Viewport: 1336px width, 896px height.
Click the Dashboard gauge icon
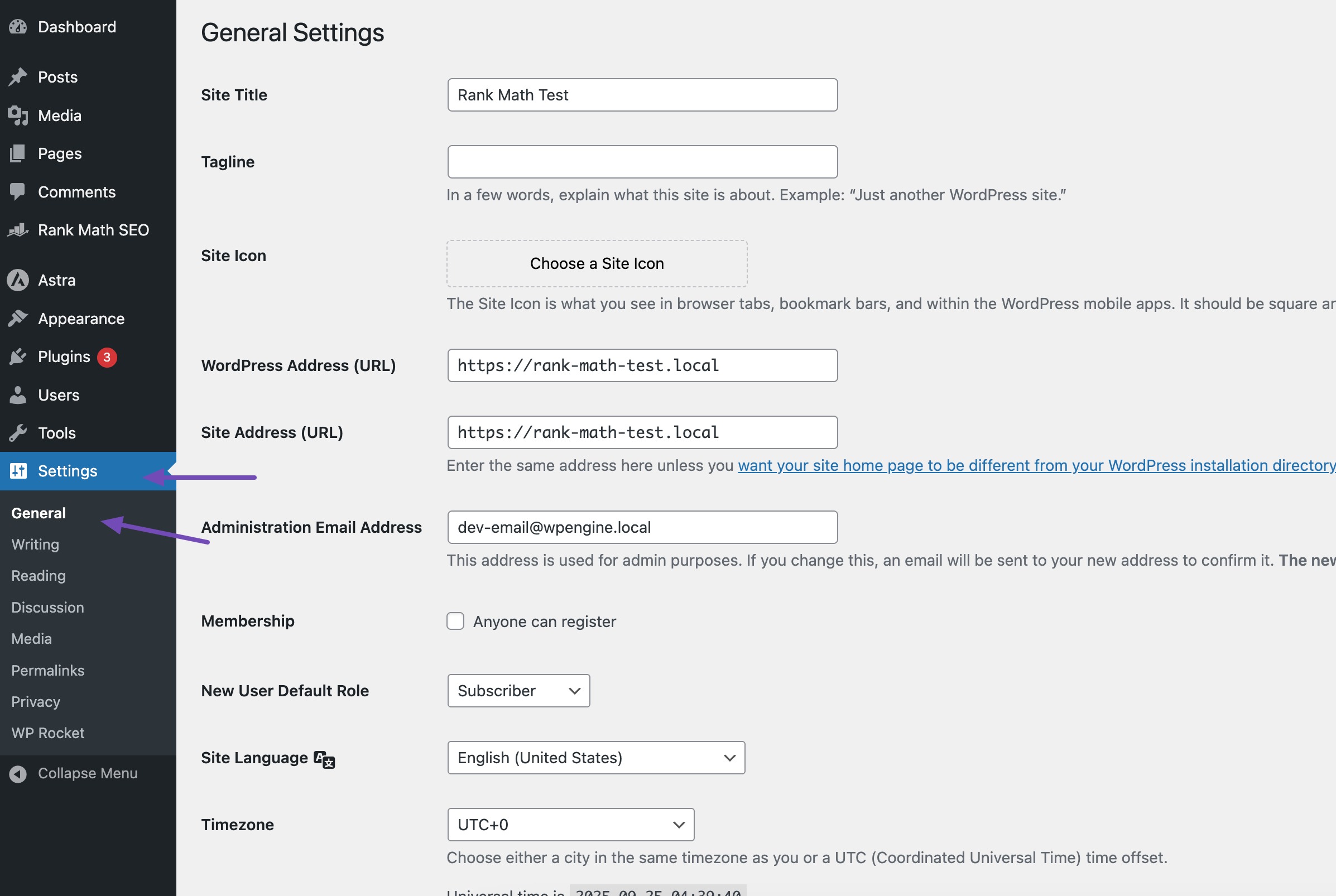tap(18, 27)
